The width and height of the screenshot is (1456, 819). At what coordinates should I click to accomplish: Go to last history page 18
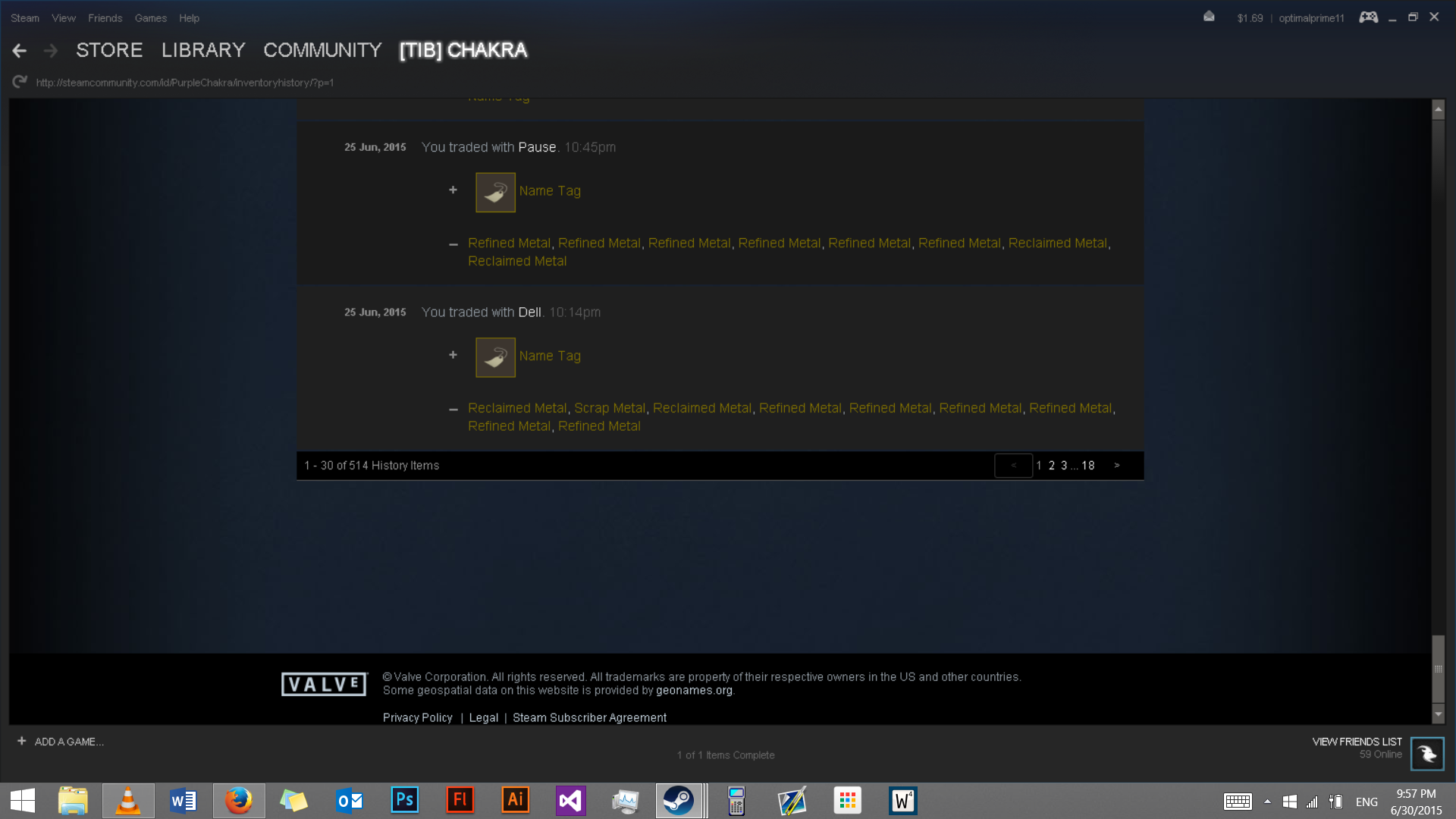click(x=1088, y=466)
